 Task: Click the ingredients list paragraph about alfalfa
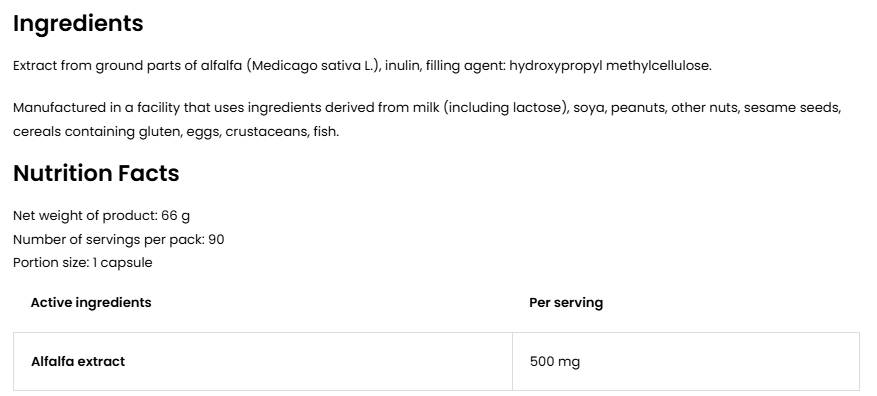(x=362, y=66)
